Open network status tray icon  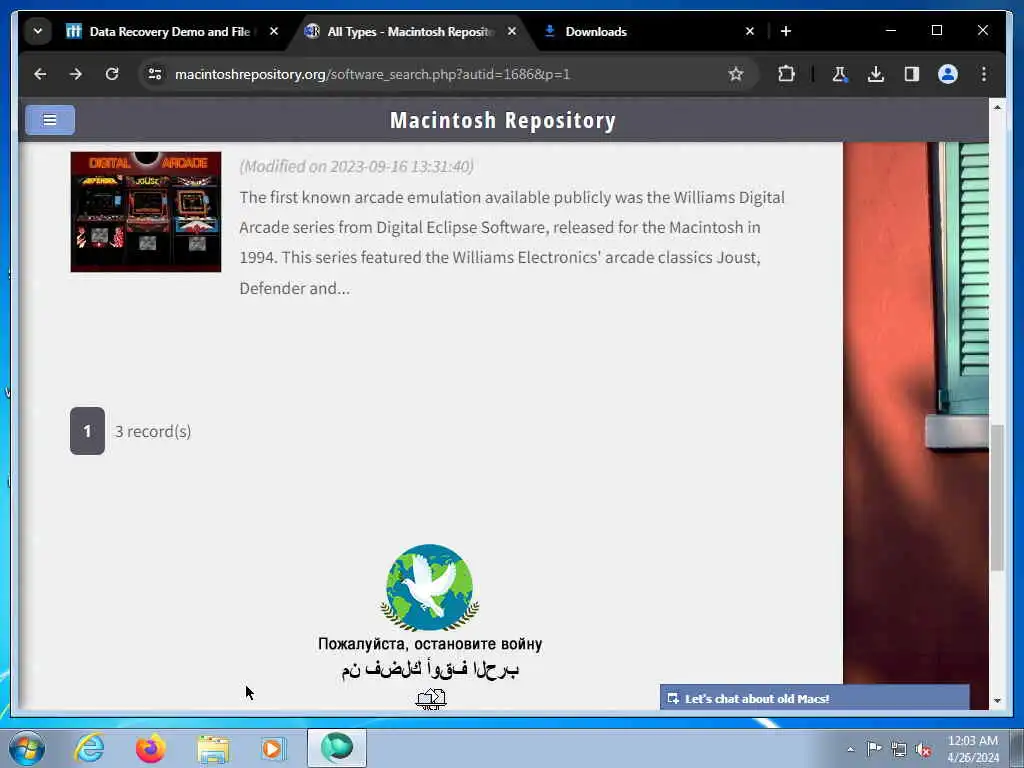[899, 749]
